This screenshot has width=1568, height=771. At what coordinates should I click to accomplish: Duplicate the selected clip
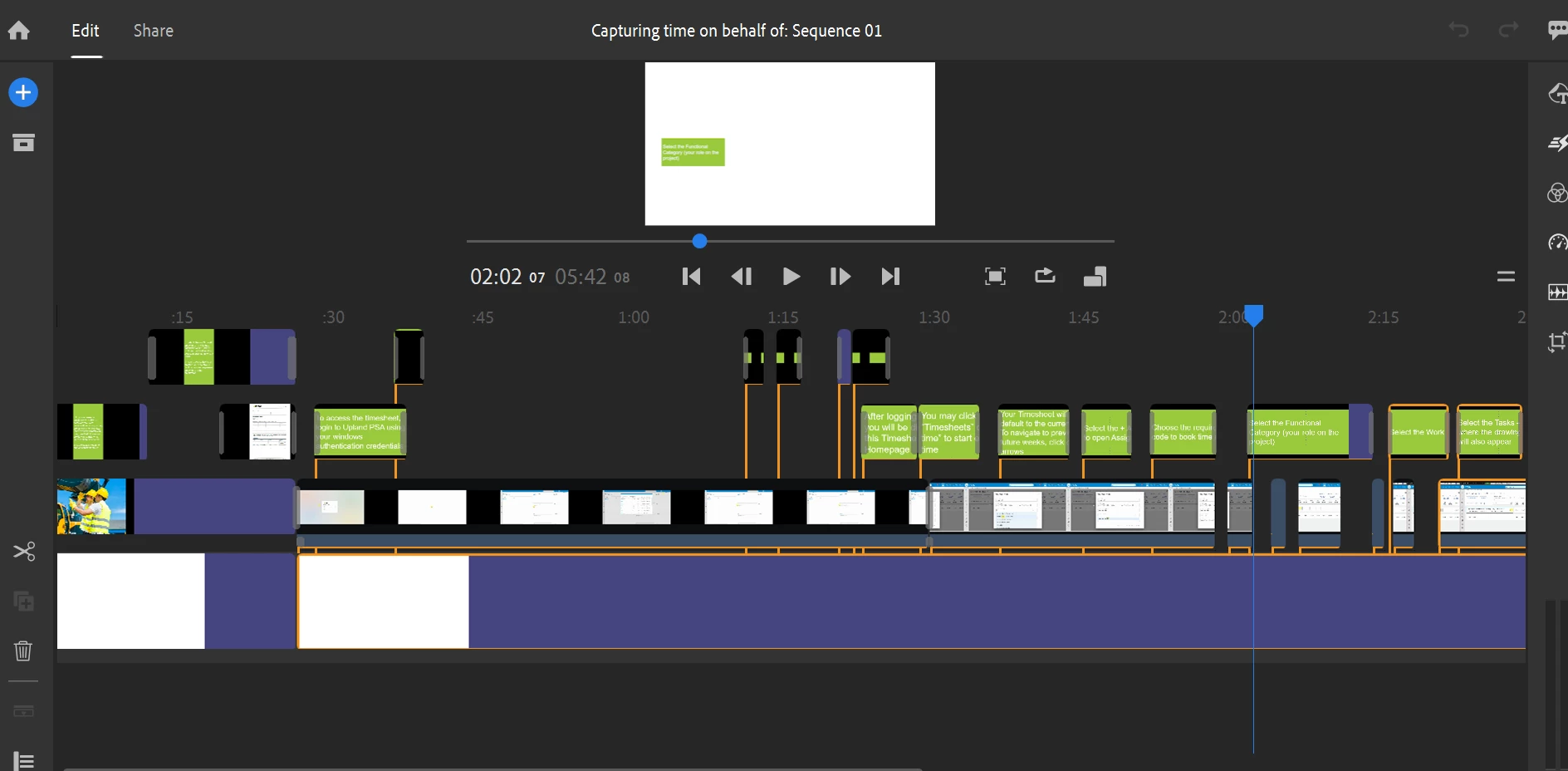pyautogui.click(x=23, y=601)
